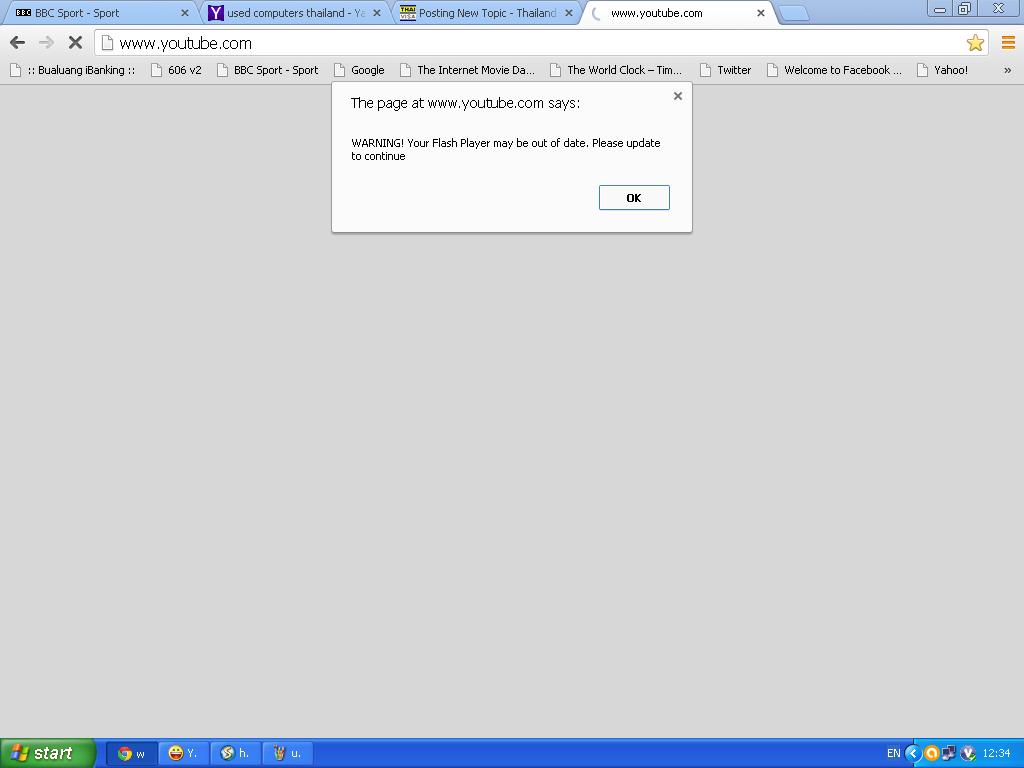The width and height of the screenshot is (1024, 768).
Task: Expand hidden system tray icons arrow
Action: (912, 753)
